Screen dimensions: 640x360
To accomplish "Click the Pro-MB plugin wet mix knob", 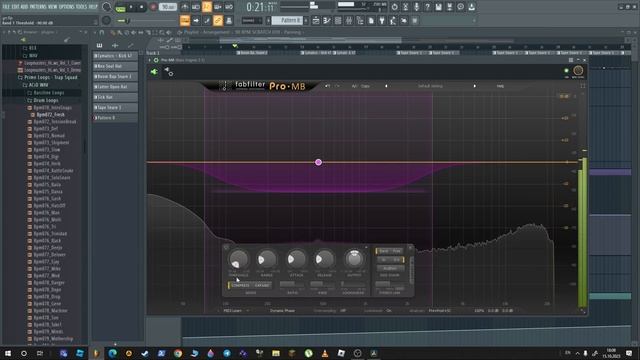I will 578,71.
